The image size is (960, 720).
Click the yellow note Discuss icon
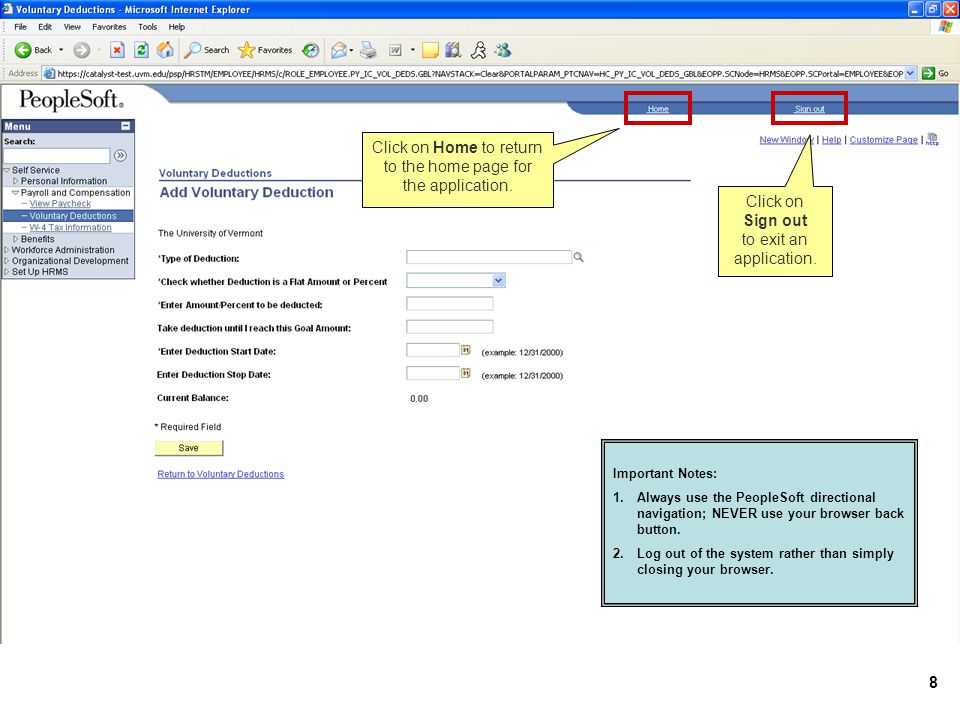click(x=430, y=50)
